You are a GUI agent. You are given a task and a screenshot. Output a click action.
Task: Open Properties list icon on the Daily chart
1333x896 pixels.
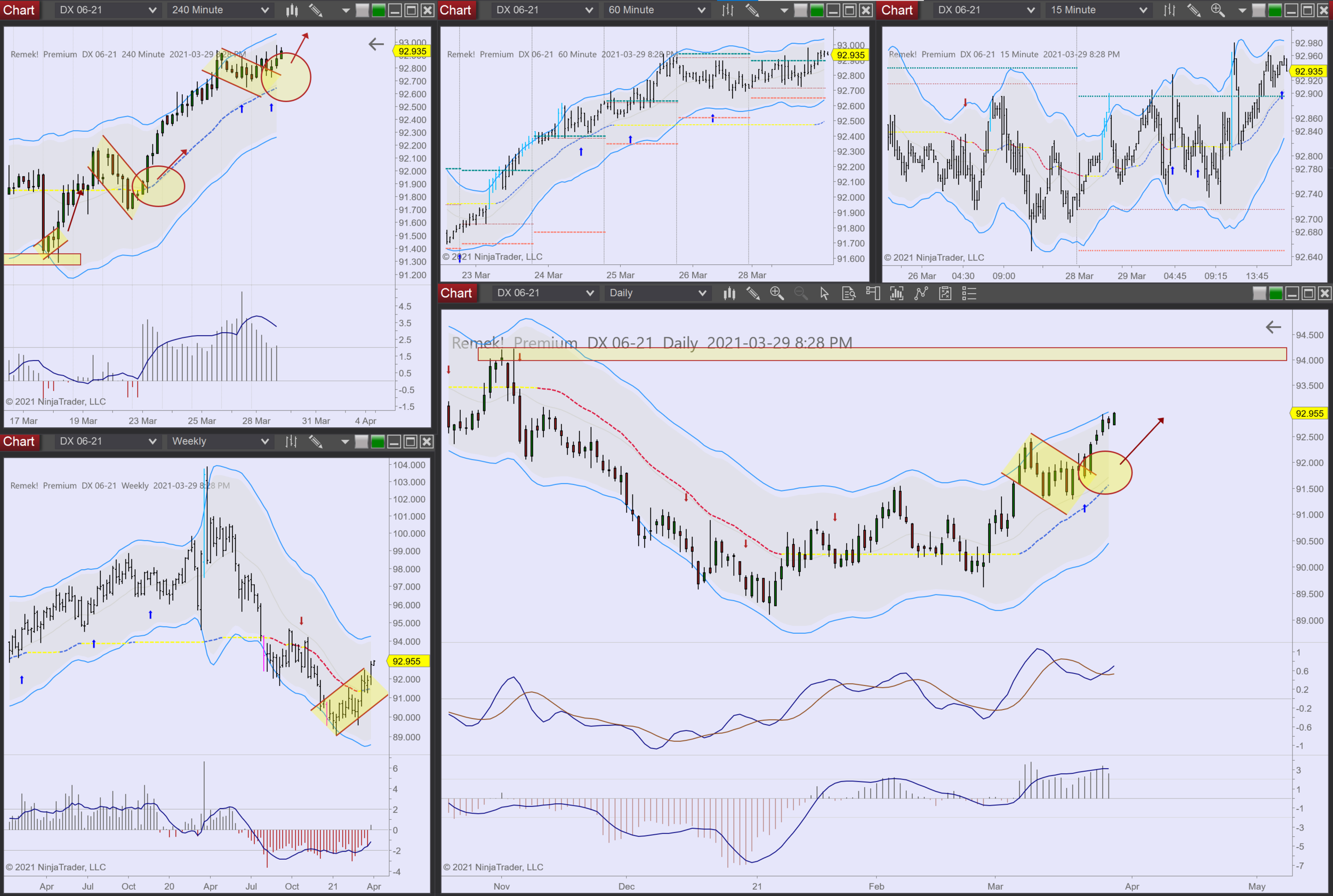click(x=969, y=293)
